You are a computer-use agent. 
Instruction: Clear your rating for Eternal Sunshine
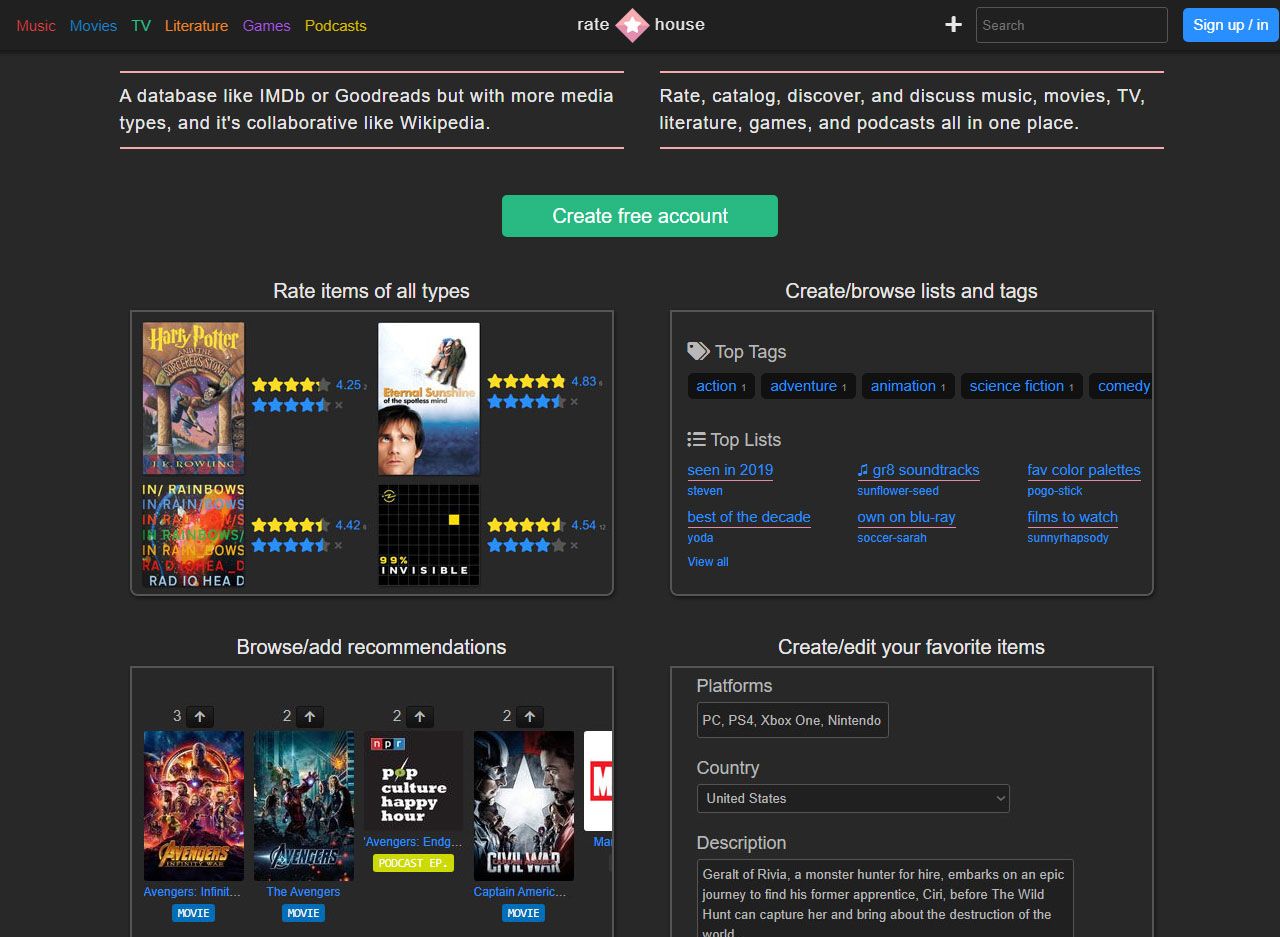(573, 402)
